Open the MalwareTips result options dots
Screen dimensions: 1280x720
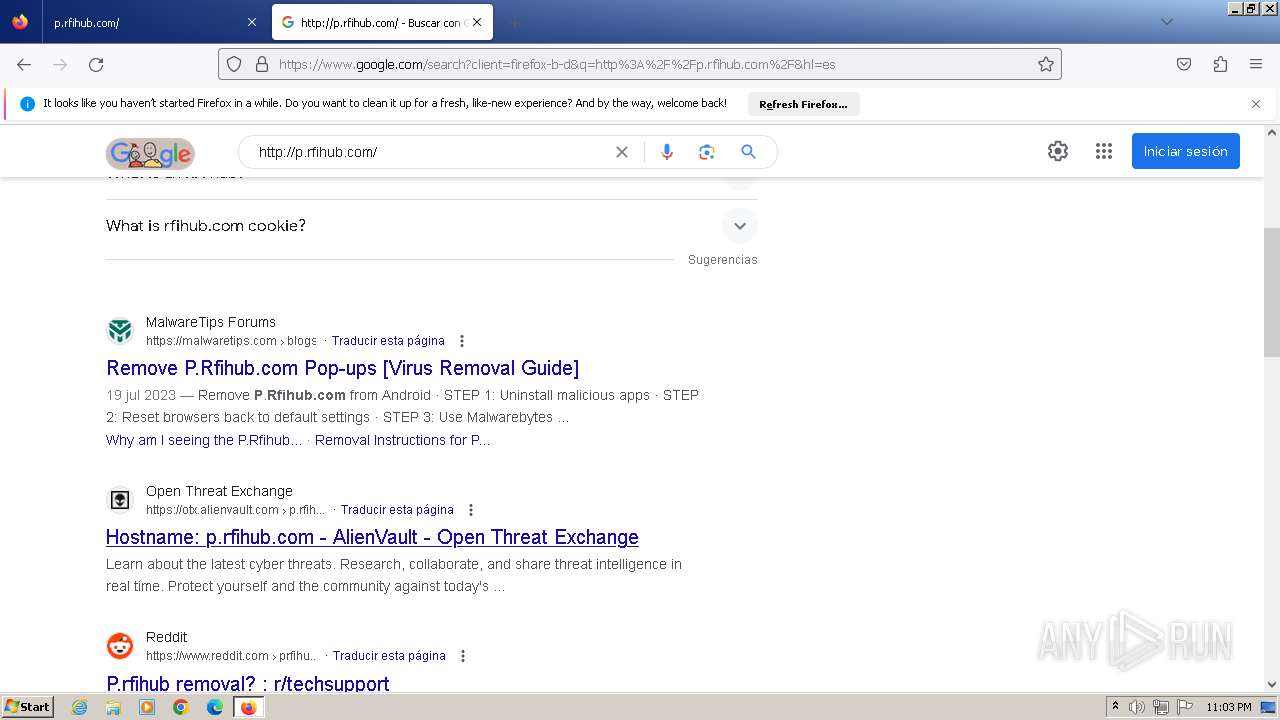462,341
